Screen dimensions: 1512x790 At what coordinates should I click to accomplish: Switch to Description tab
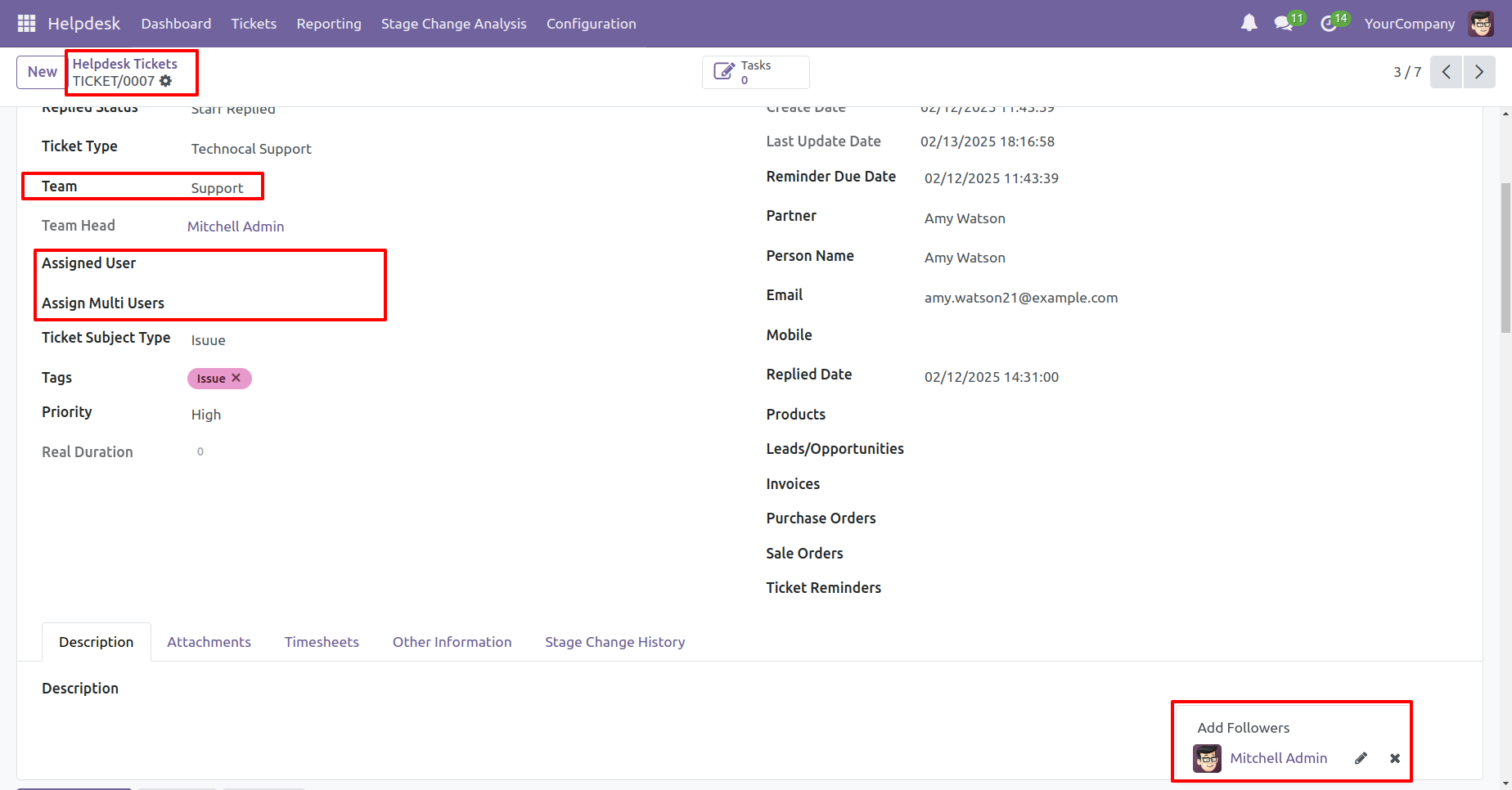click(x=97, y=642)
